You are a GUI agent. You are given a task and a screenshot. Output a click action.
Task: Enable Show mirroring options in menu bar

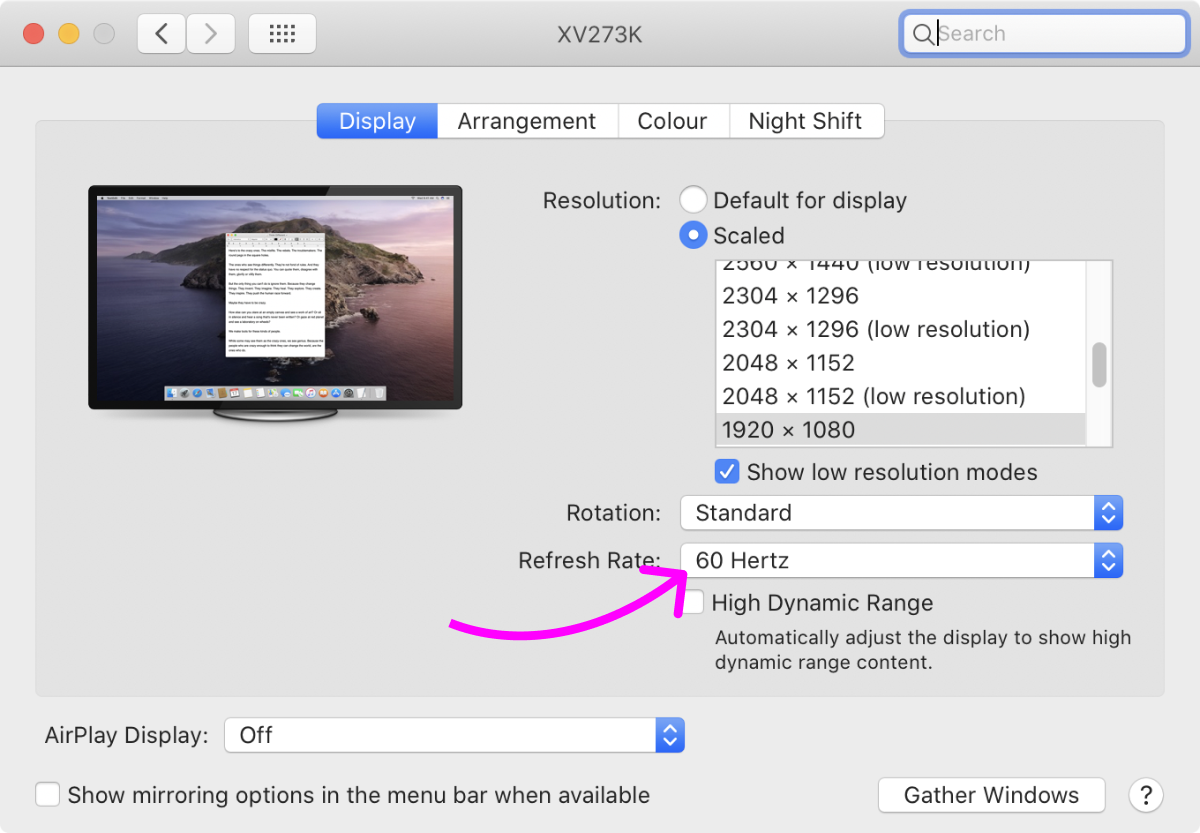48,795
